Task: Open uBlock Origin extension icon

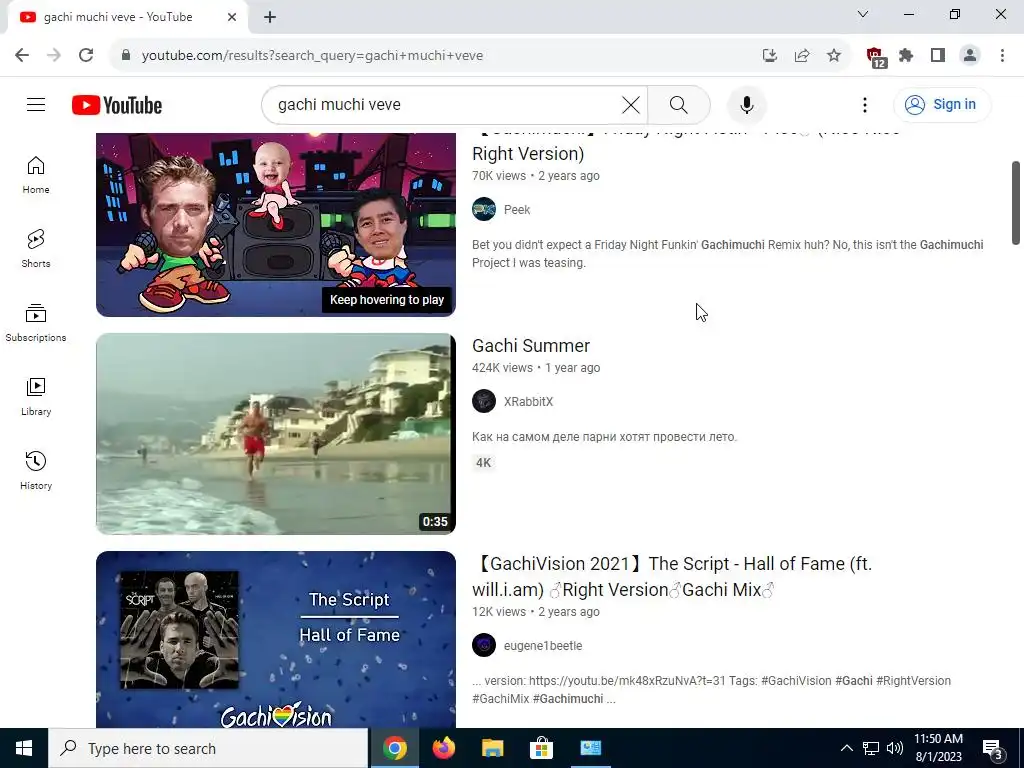Action: [876, 57]
